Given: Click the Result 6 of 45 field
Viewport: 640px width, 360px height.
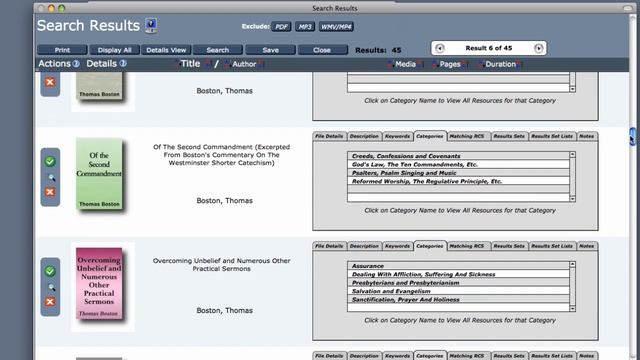Looking at the screenshot, I should (489, 48).
